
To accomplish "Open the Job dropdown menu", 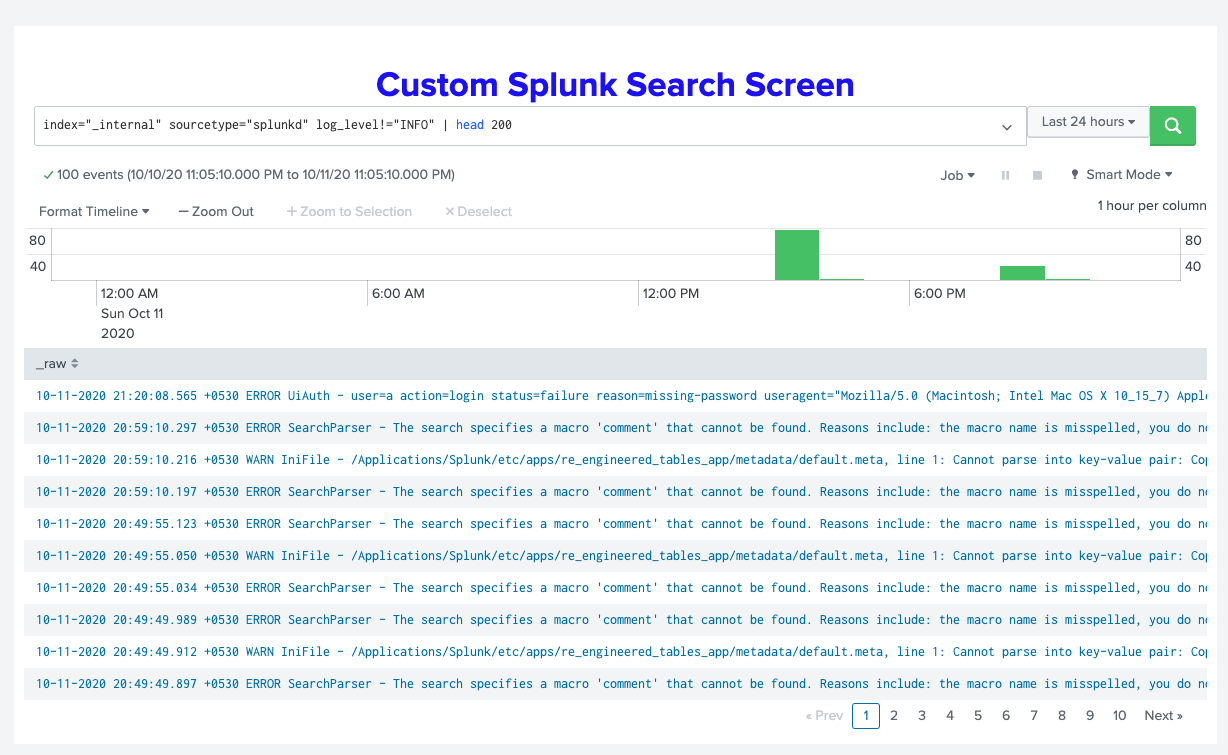I will point(957,175).
